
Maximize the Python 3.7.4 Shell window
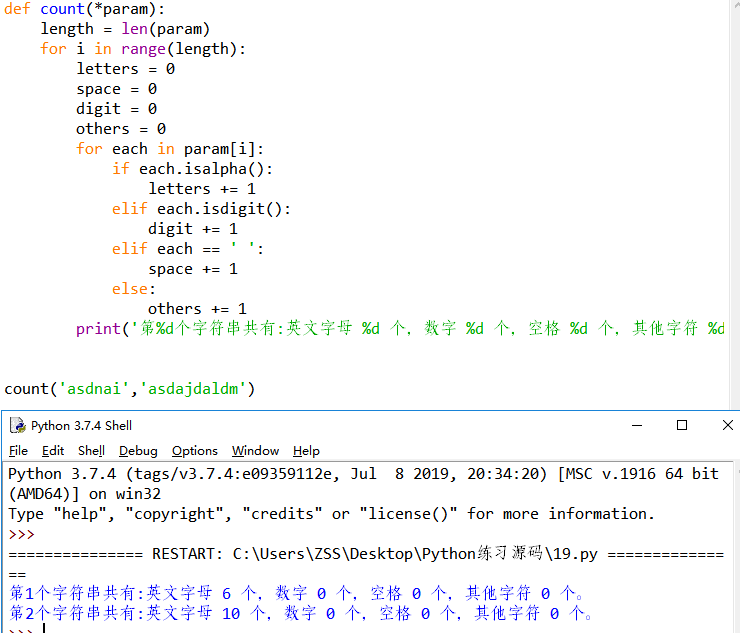click(682, 425)
